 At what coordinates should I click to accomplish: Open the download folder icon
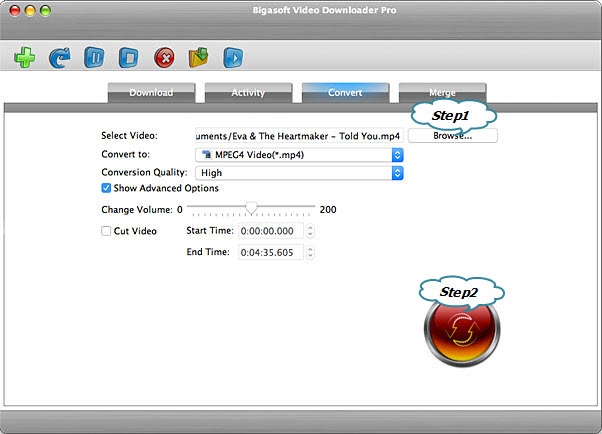(198, 58)
